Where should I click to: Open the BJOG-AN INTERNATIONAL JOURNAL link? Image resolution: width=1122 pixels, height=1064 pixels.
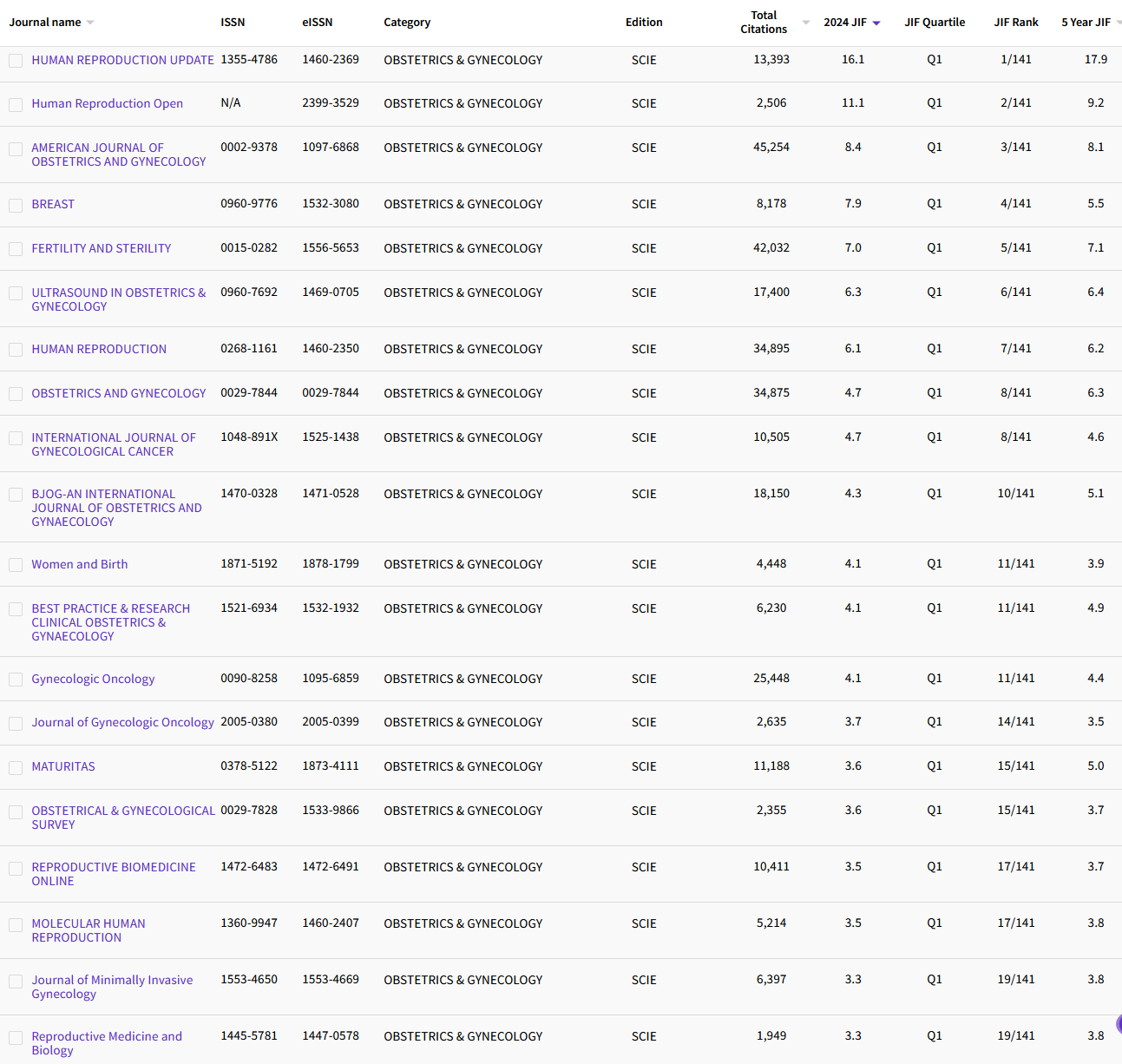click(x=116, y=508)
